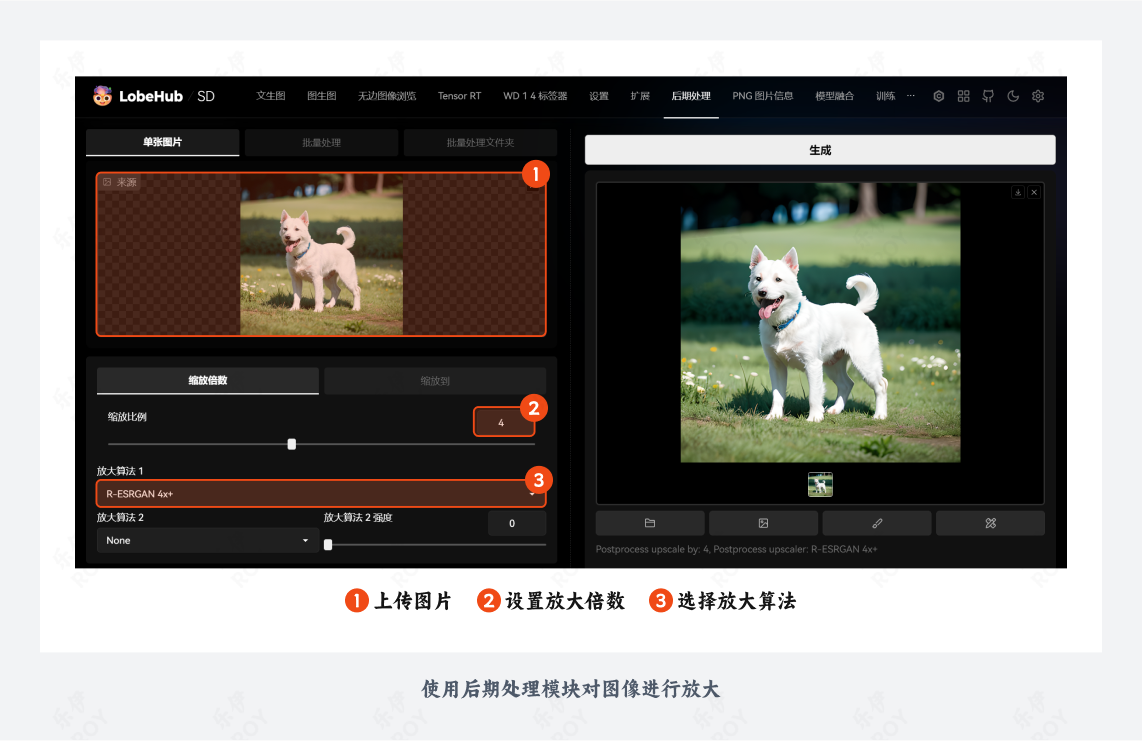The width and height of the screenshot is (1142, 741).
Task: Click the 缩放比例 slider handle
Action: [x=291, y=444]
